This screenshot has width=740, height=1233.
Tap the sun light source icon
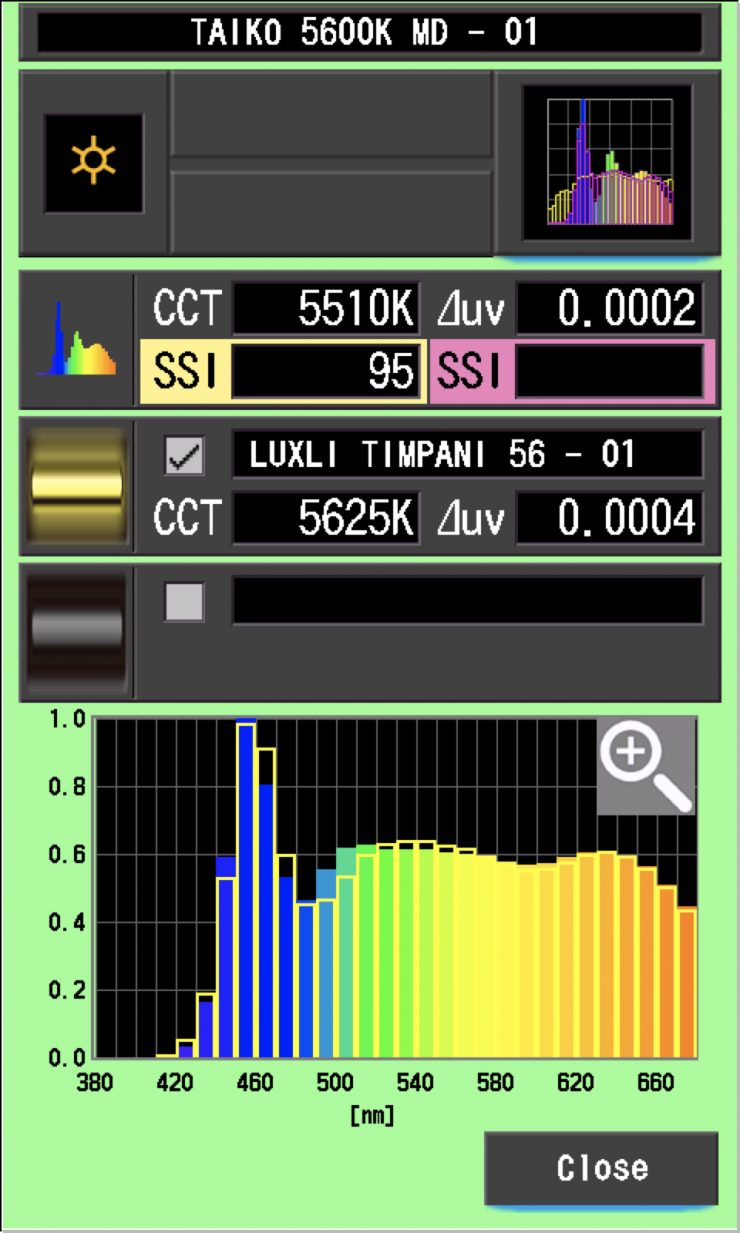(x=93, y=163)
